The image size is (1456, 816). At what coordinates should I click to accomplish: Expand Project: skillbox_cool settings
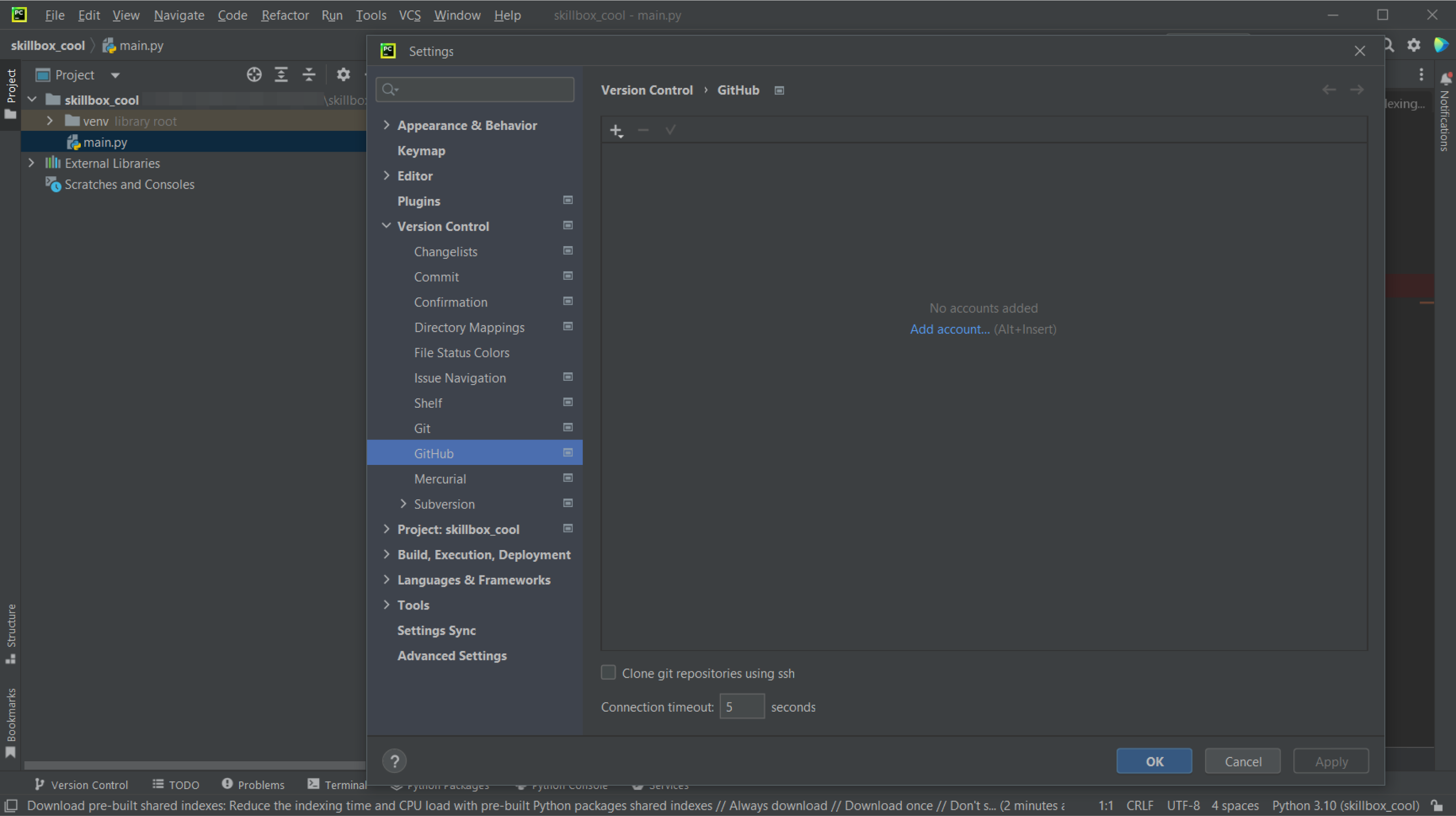[x=387, y=529]
